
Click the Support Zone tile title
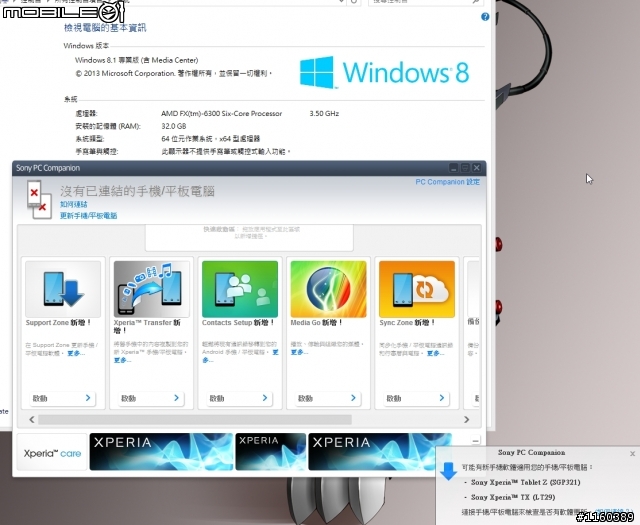coord(58,323)
